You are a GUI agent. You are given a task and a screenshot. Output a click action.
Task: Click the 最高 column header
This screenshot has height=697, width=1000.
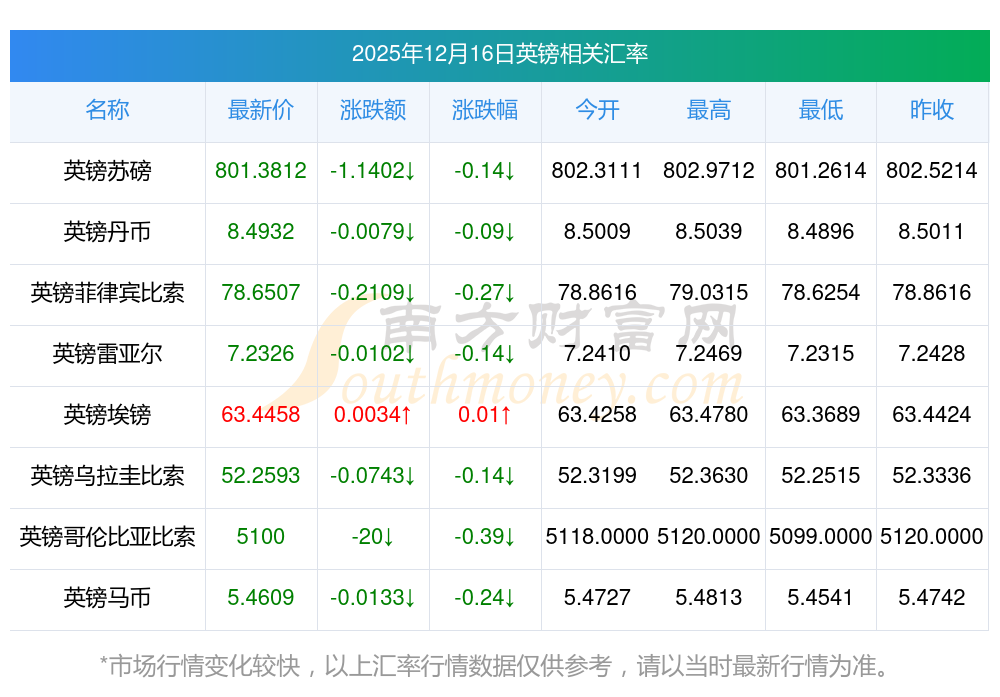point(708,110)
